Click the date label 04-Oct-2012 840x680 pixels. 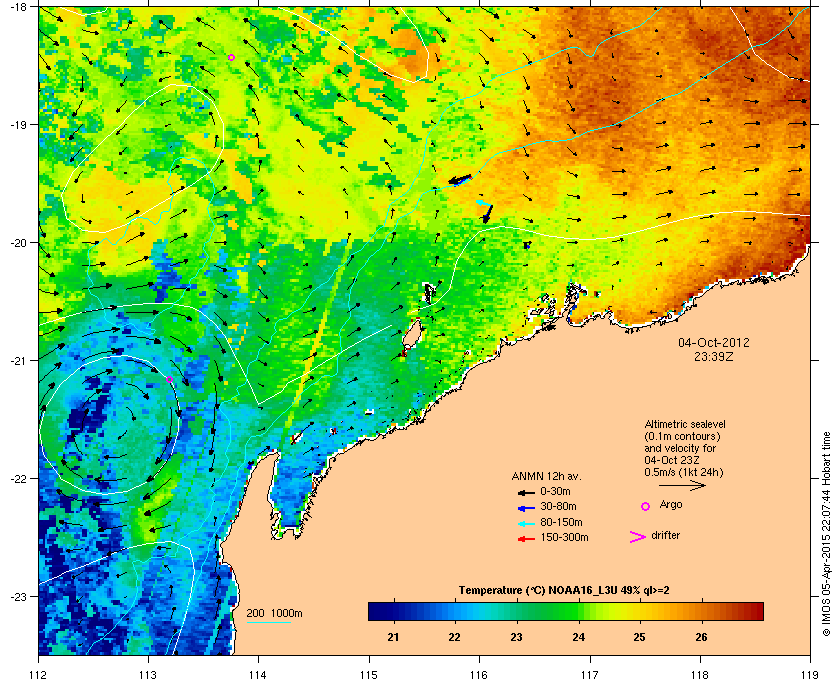click(x=714, y=342)
